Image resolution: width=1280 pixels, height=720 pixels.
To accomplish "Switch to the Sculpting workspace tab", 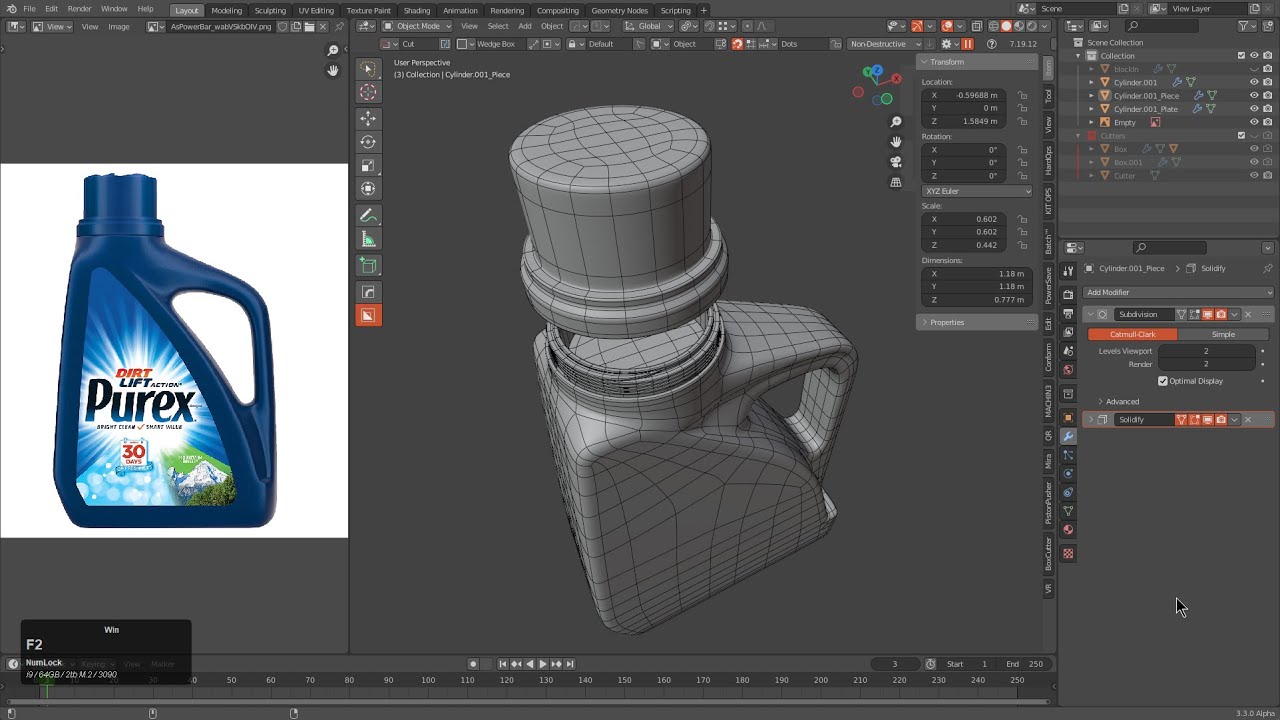I will click(270, 10).
